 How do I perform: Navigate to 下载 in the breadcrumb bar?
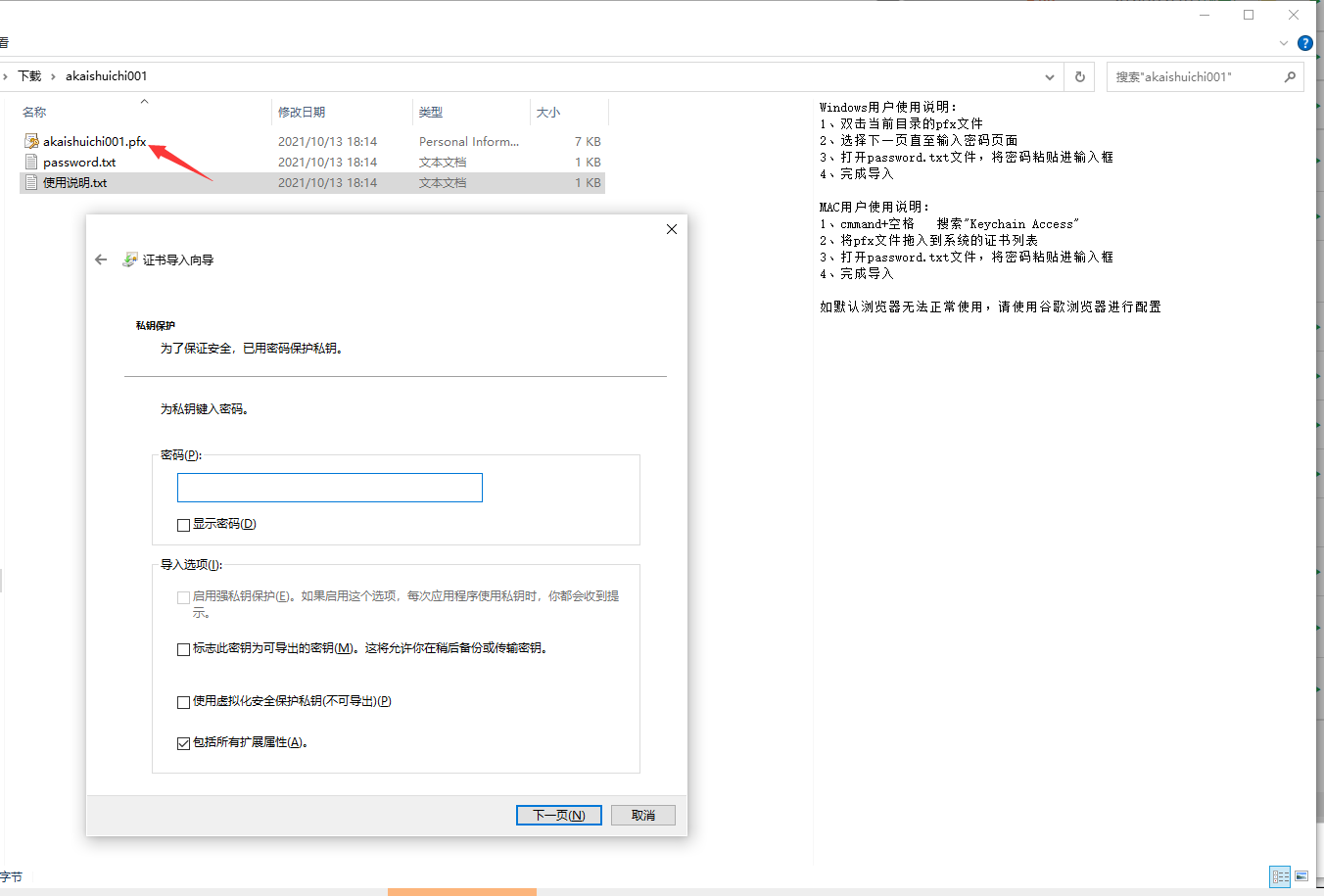(x=29, y=75)
